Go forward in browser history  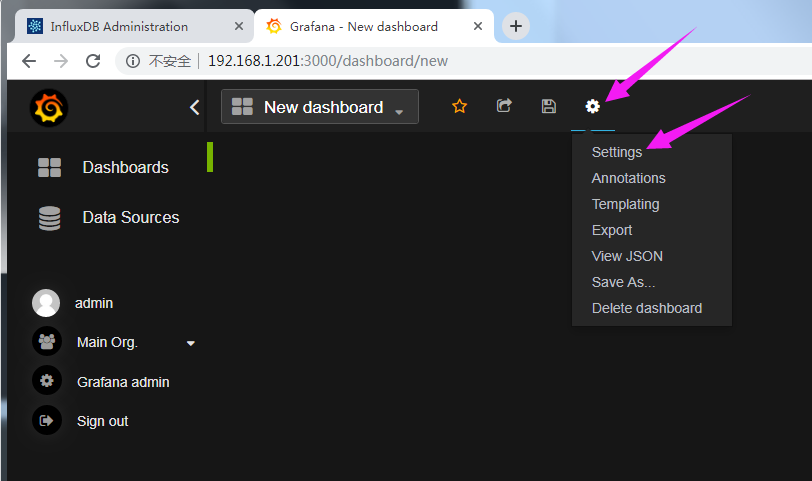pyautogui.click(x=61, y=61)
